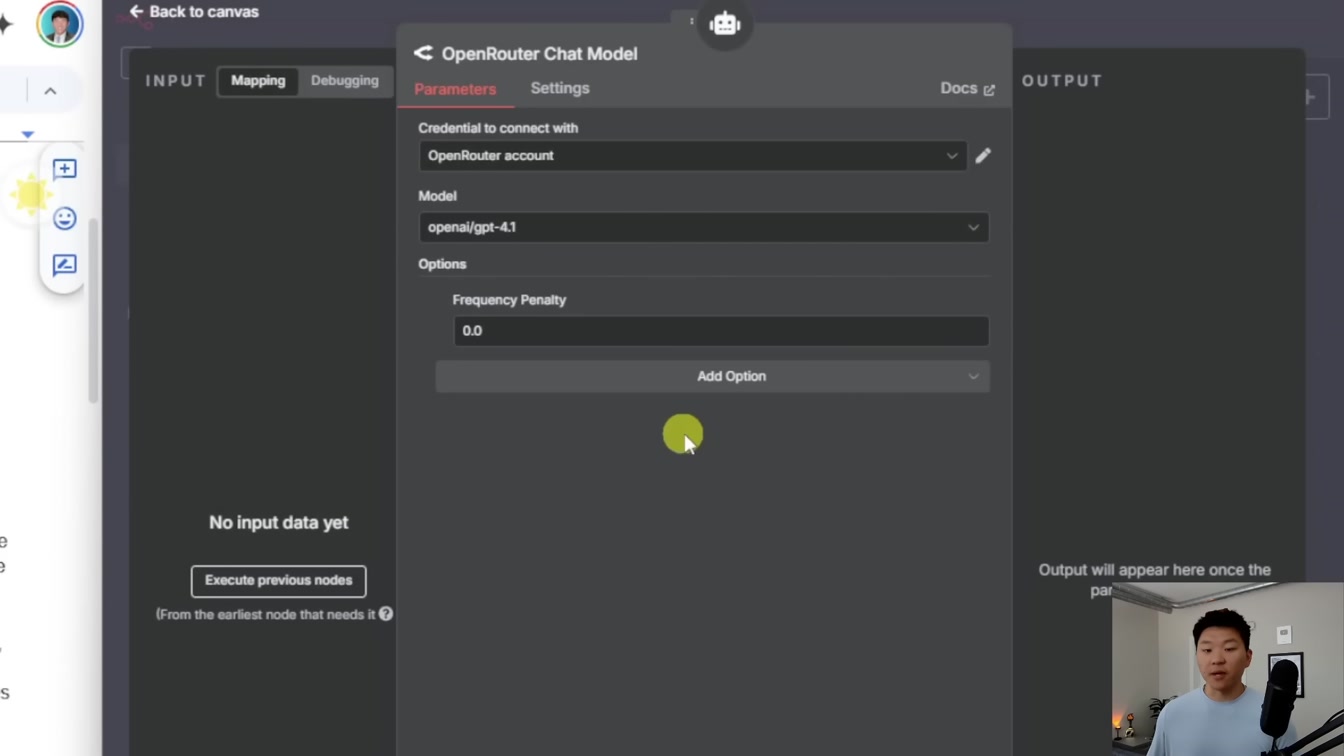Click the OpenRouter Chat Model title
Image resolution: width=1344 pixels, height=756 pixels.
[539, 54]
